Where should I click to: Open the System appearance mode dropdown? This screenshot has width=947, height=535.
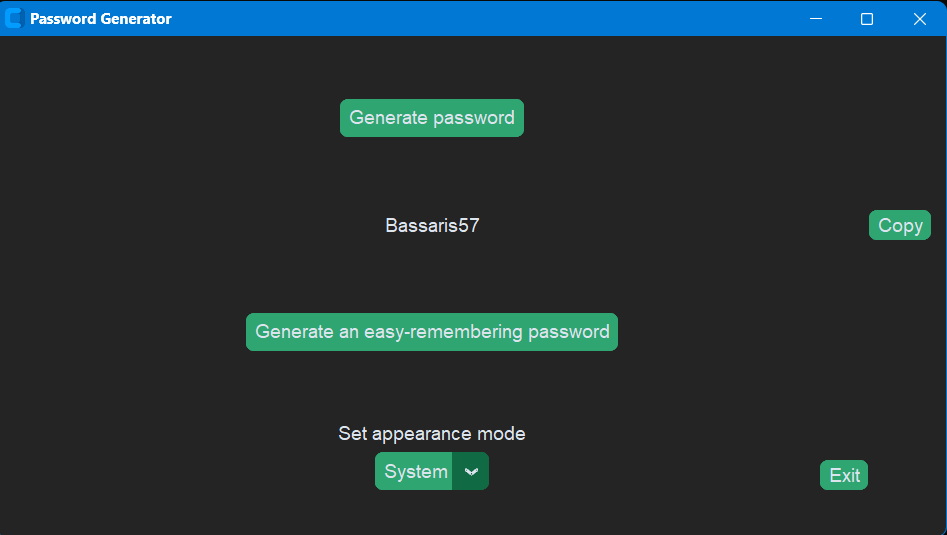coord(432,471)
